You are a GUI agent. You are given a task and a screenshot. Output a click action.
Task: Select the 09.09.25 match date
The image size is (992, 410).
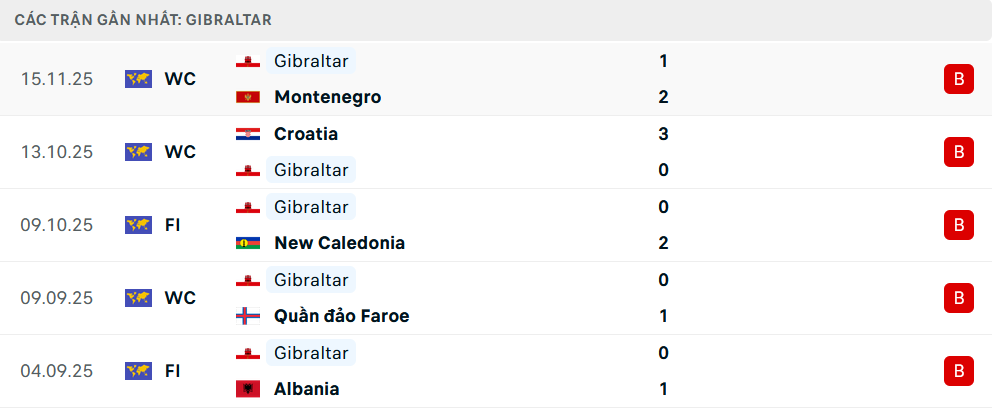56,298
